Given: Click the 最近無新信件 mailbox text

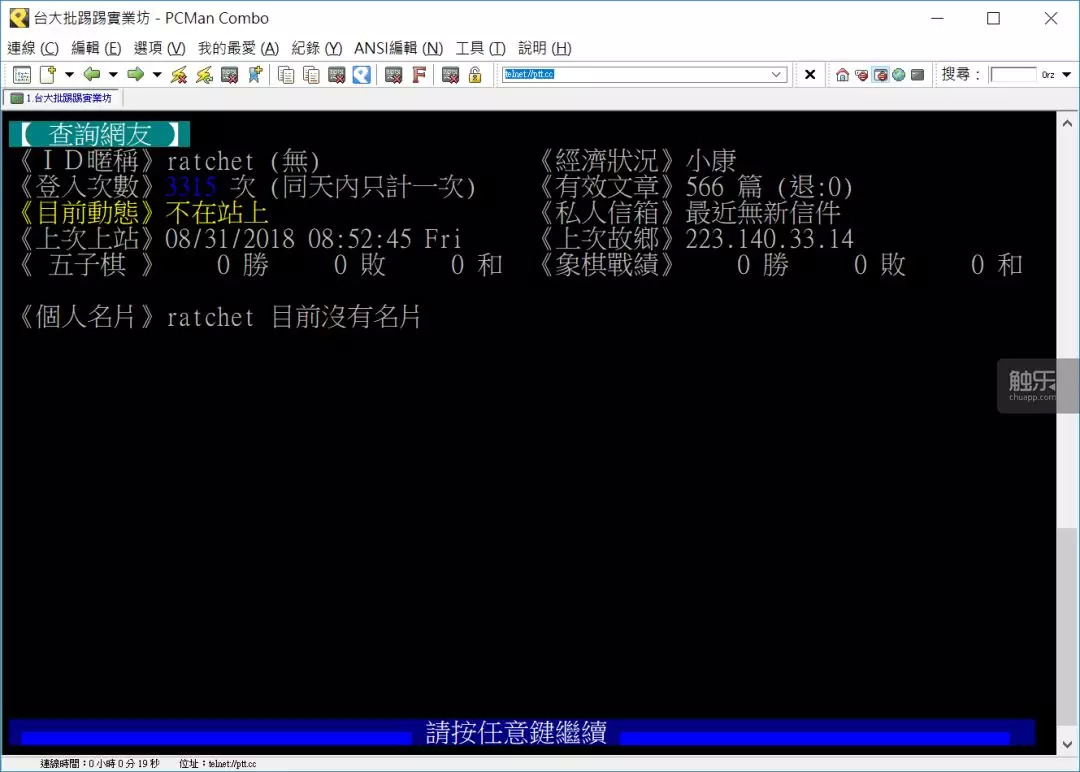Looking at the screenshot, I should pyautogui.click(x=763, y=213).
